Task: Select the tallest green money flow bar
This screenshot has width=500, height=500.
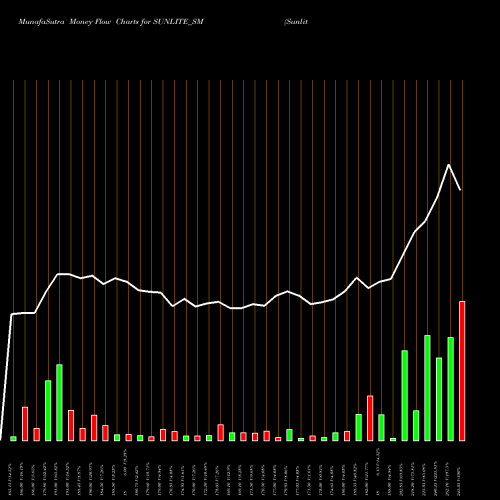Action: (x=427, y=388)
